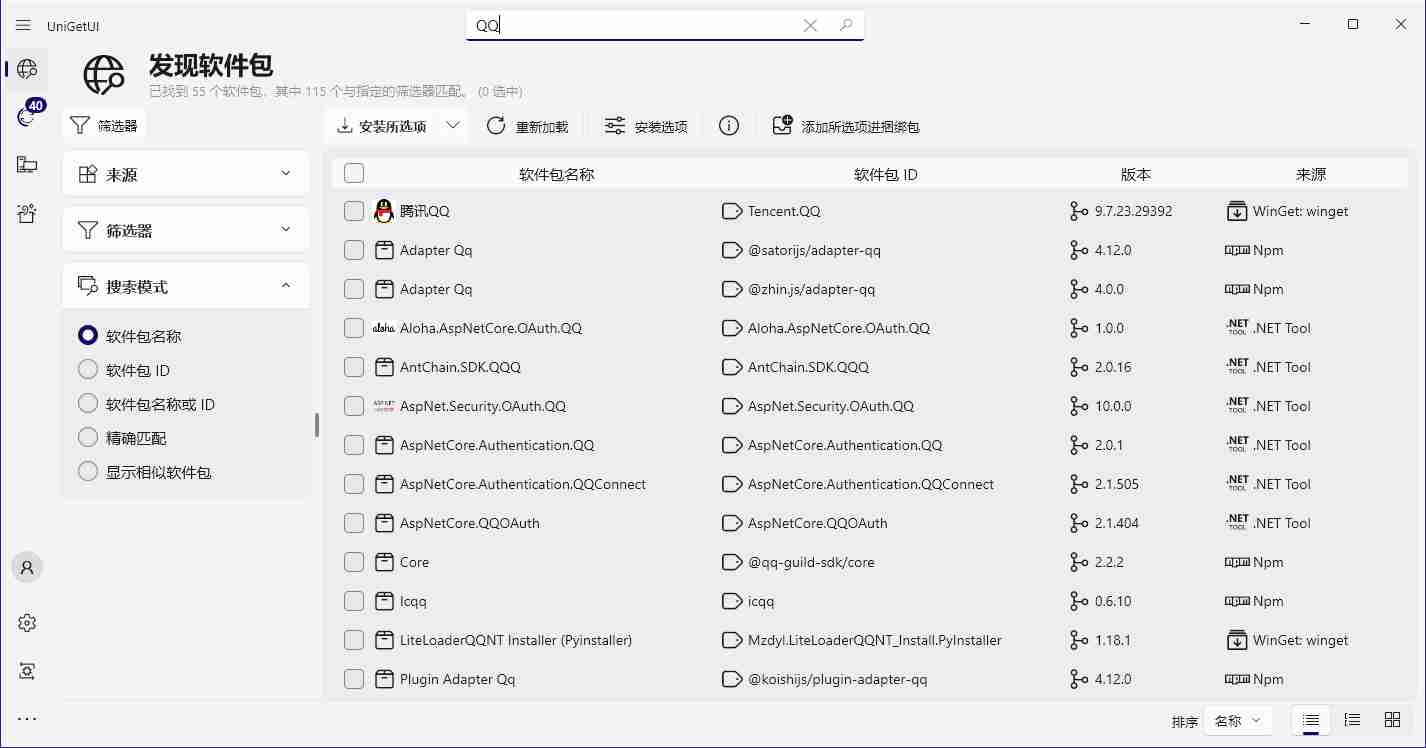Click the 腾讯QQ penguin icon
The height and width of the screenshot is (748, 1426).
384,211
